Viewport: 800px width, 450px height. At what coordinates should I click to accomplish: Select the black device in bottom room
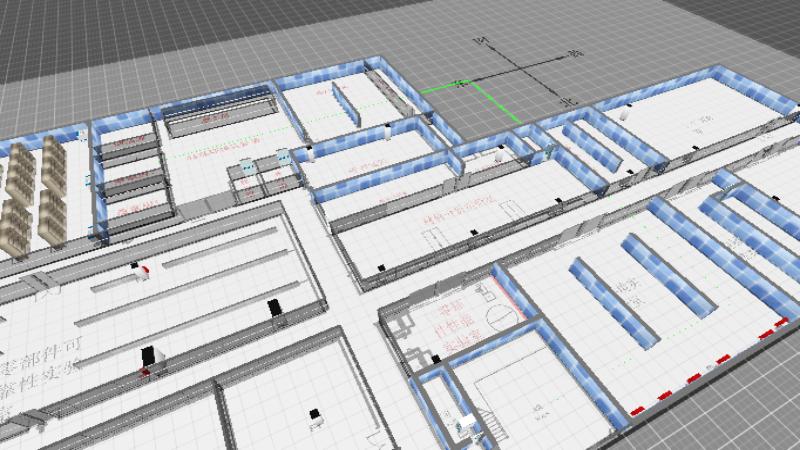(314, 413)
